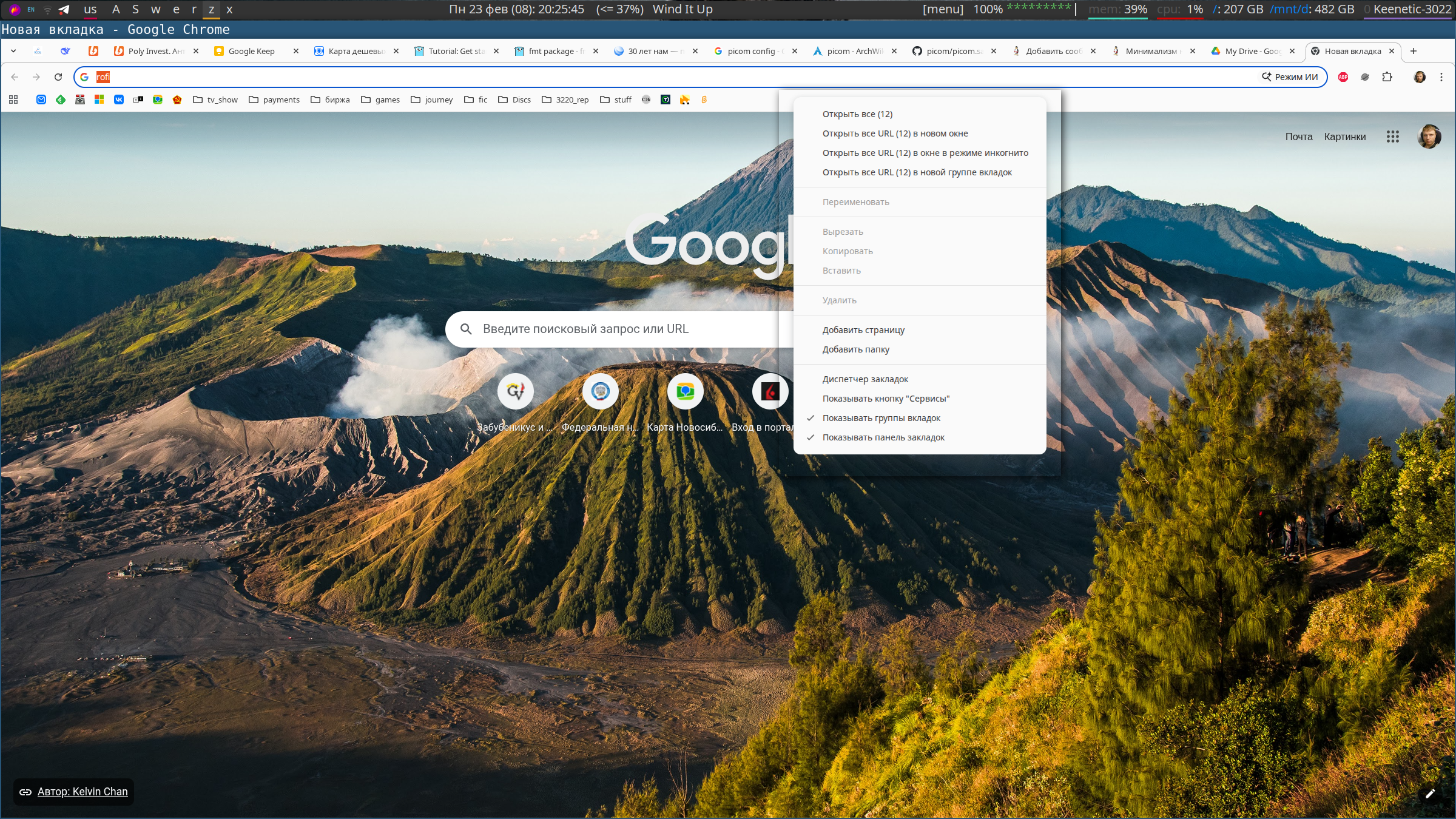Screen dimensions: 1456x819
Task: Open the Google apps grid icon
Action: pos(1392,136)
